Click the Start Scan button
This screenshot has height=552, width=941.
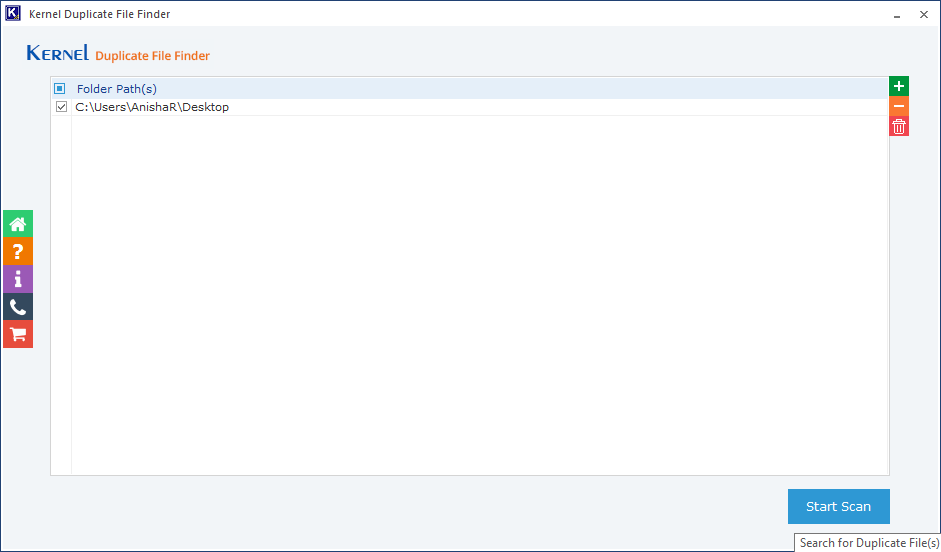tap(838, 506)
